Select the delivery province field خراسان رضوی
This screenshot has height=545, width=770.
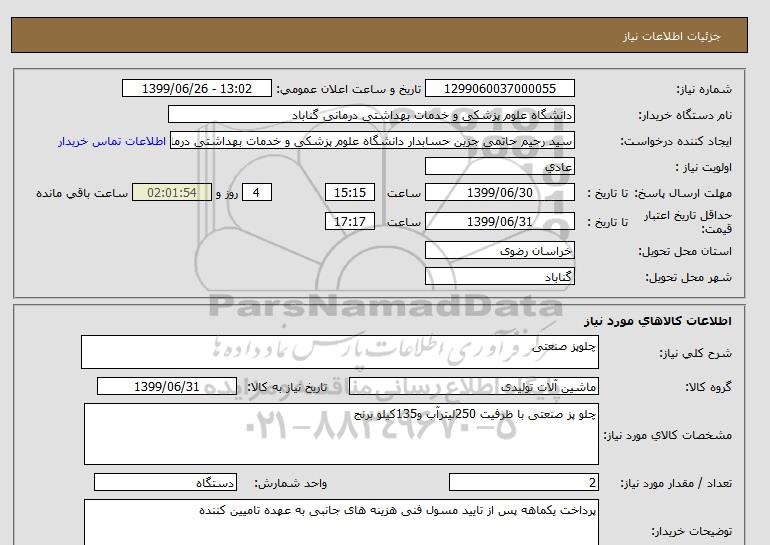click(499, 250)
